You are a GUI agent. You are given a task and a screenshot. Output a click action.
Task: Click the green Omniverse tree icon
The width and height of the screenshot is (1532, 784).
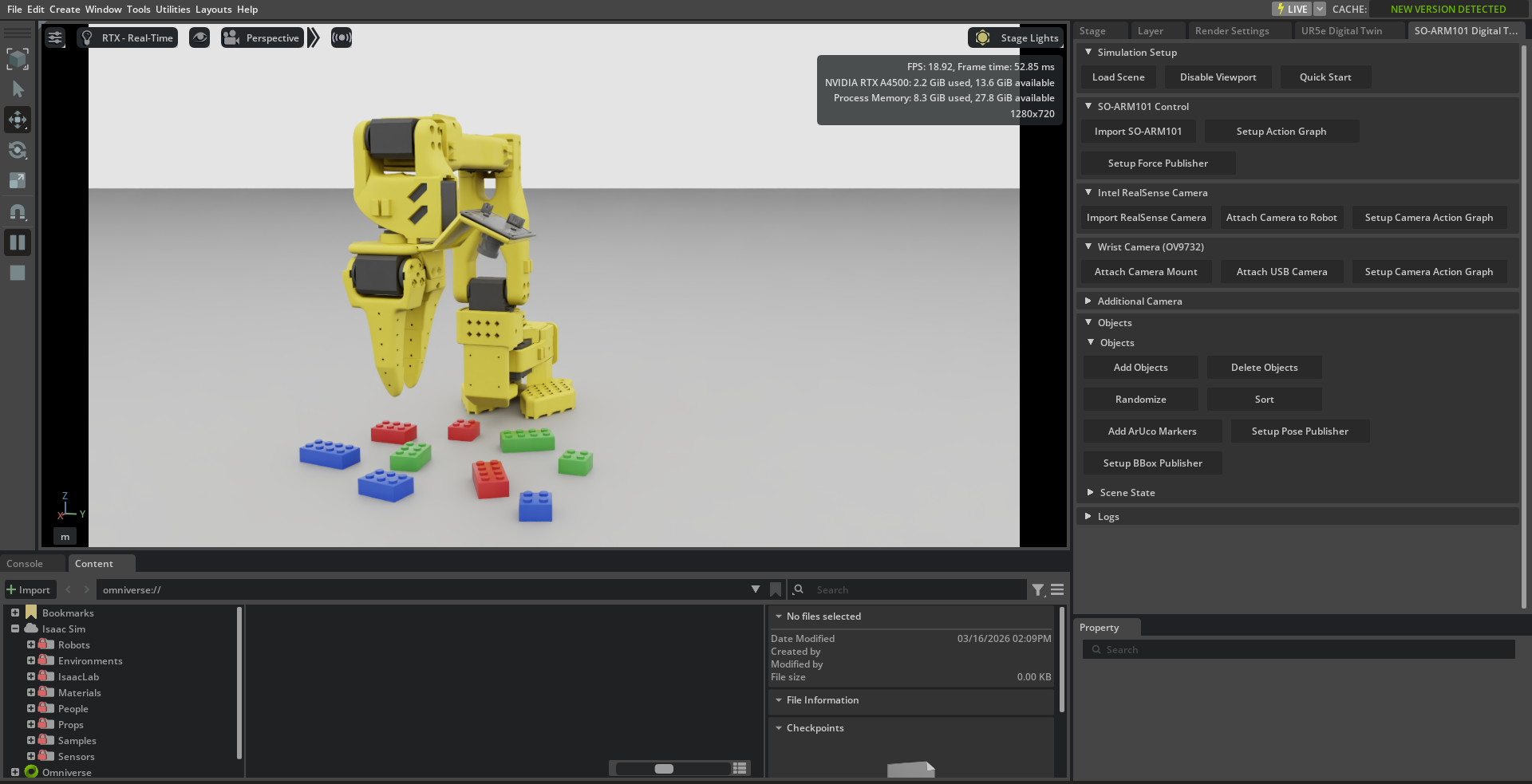point(32,771)
